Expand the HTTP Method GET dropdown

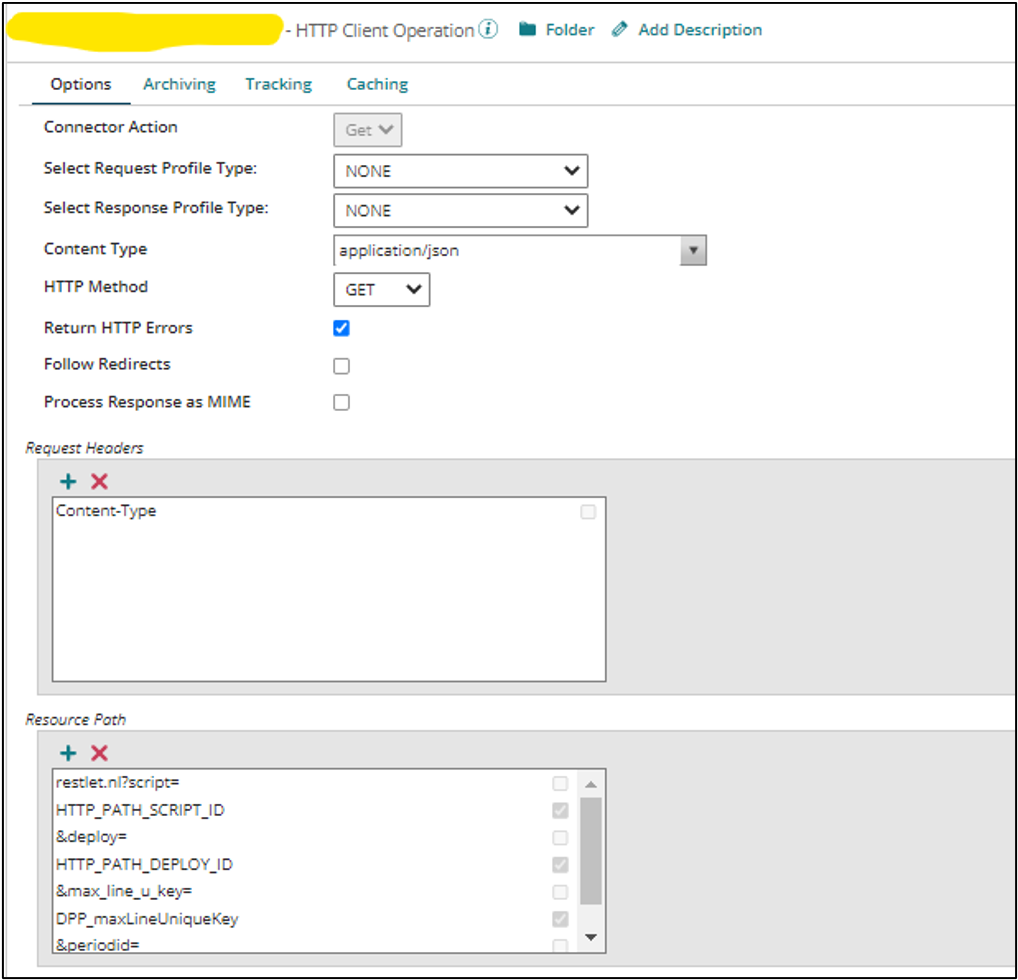[381, 290]
